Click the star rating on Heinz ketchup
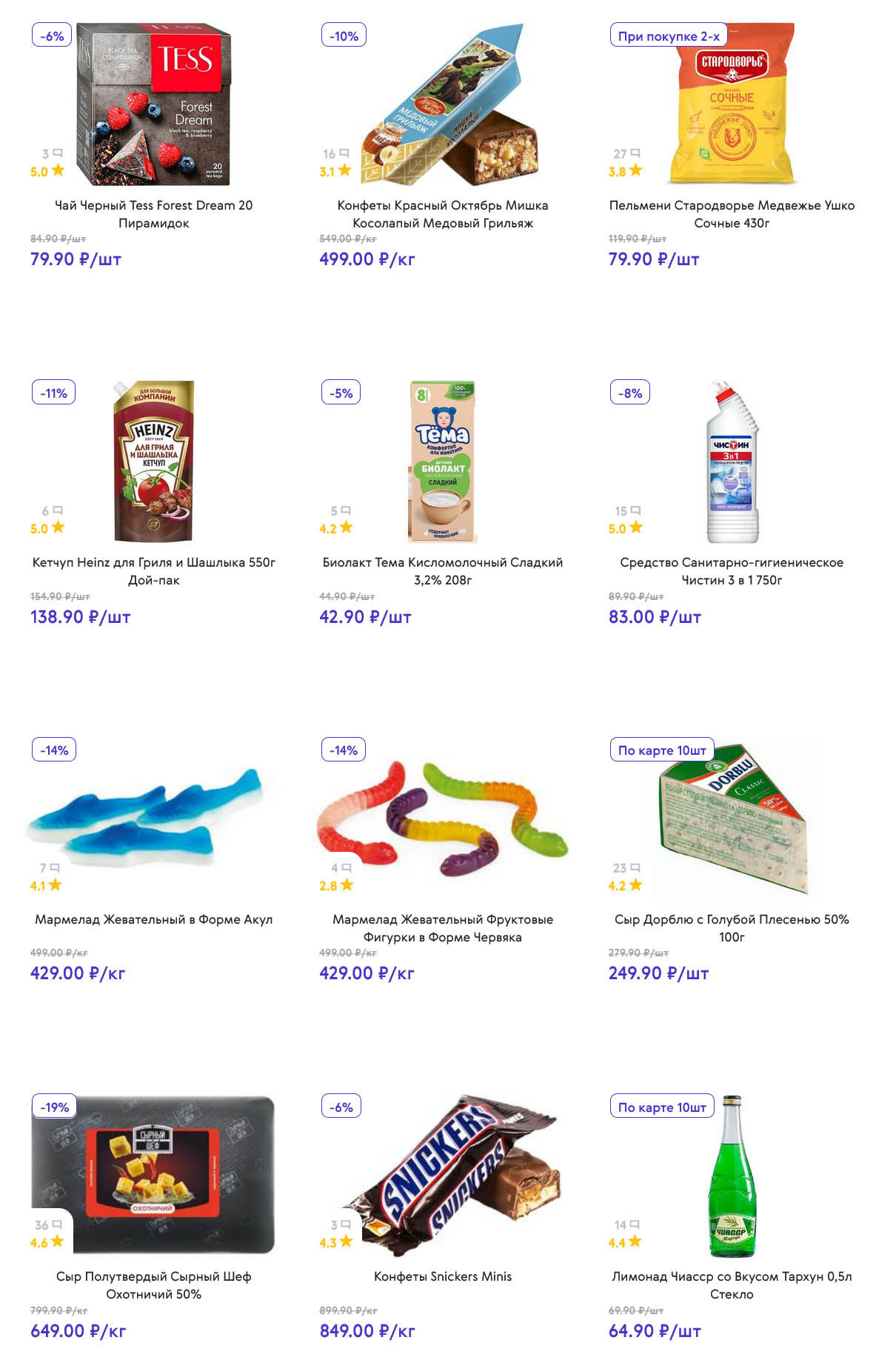Image resolution: width=896 pixels, height=1360 pixels. pos(58,527)
